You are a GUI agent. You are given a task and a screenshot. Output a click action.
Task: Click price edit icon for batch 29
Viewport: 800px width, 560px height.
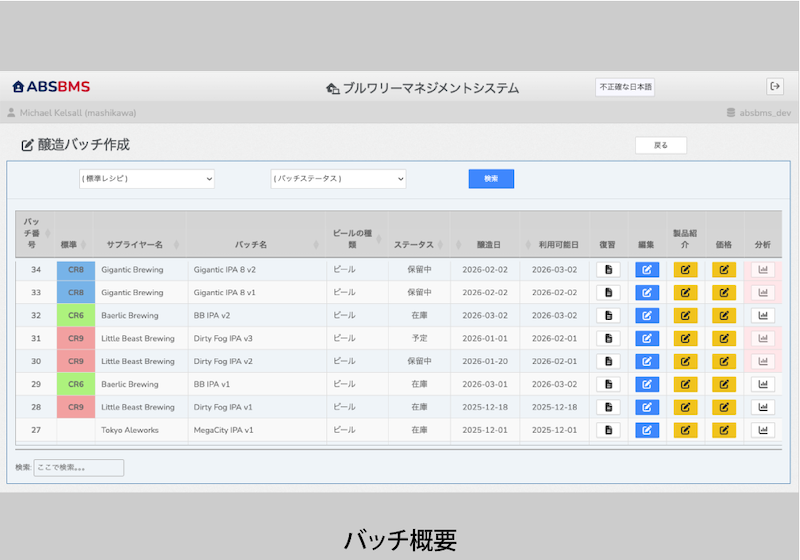(724, 385)
